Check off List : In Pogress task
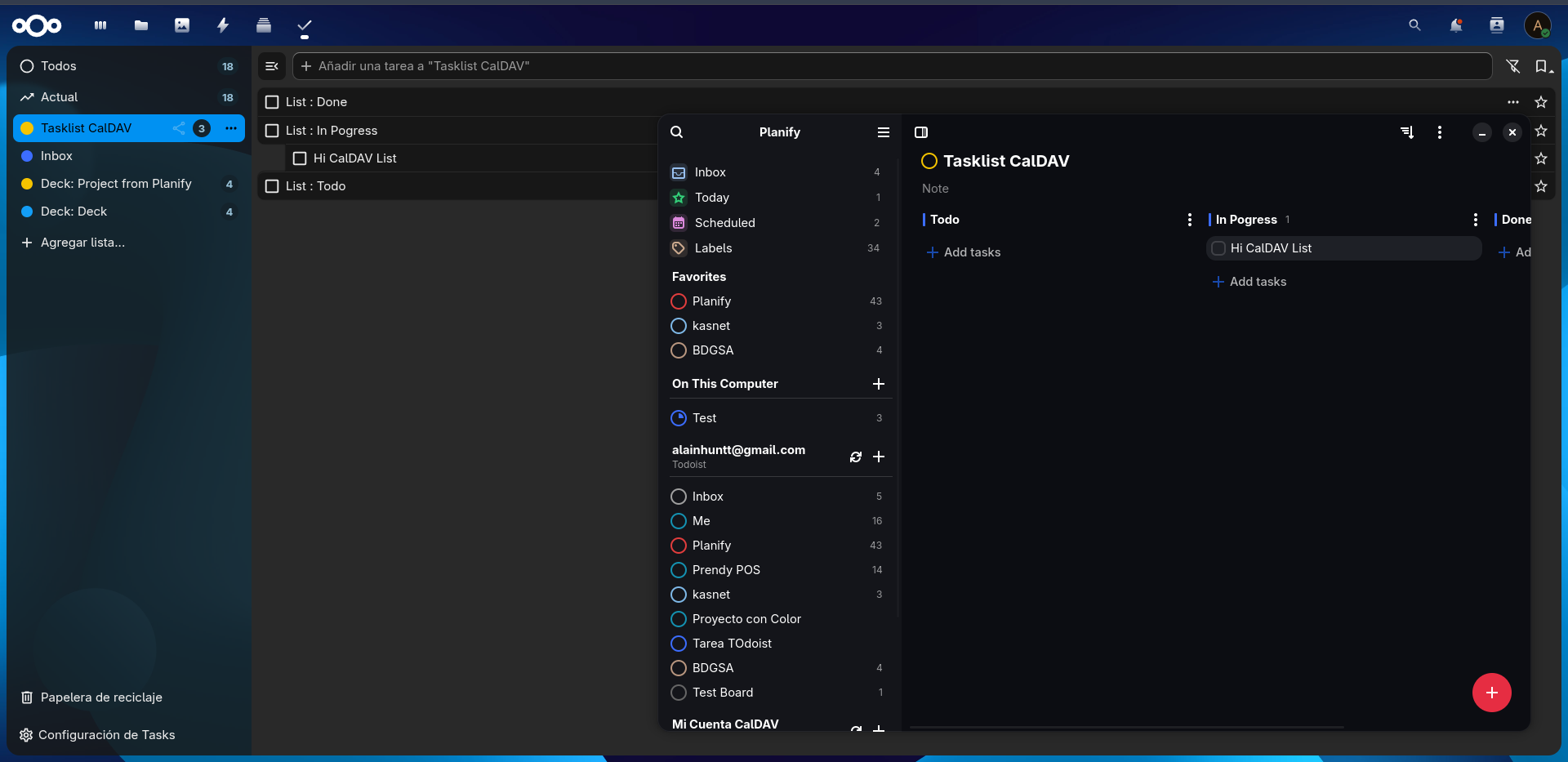The image size is (1568, 762). click(272, 131)
